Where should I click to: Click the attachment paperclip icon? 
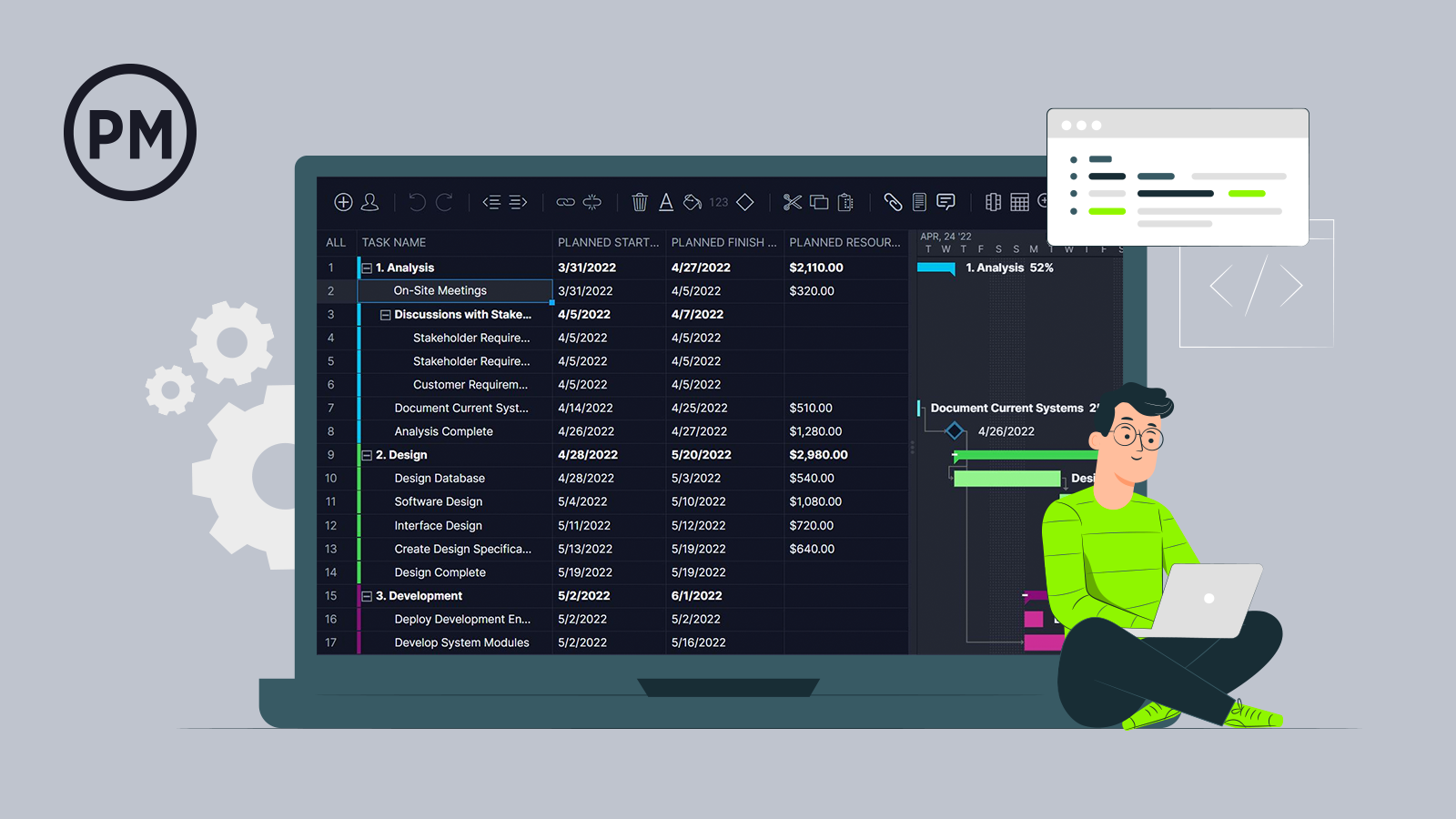[x=893, y=202]
